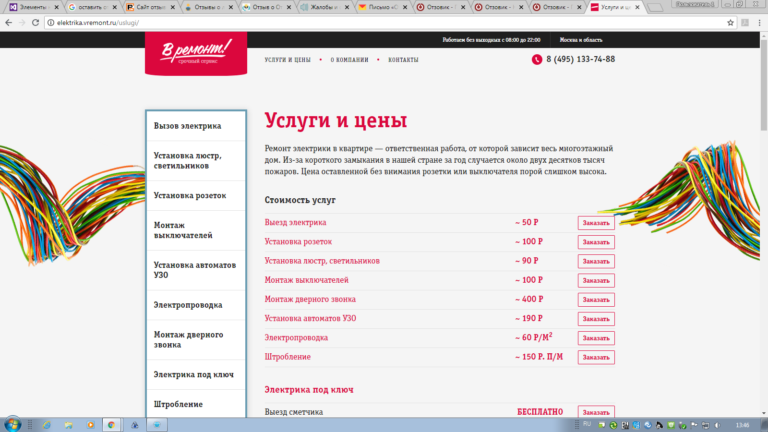768x432 pixels.
Task: Close the «Письмо» tab
Action: [x=405, y=7]
